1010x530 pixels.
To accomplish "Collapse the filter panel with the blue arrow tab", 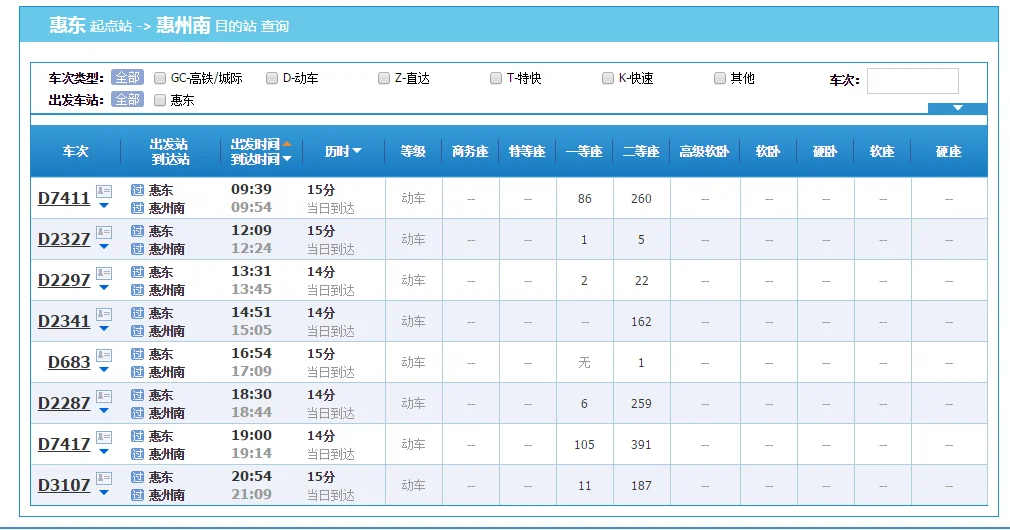I will point(957,108).
